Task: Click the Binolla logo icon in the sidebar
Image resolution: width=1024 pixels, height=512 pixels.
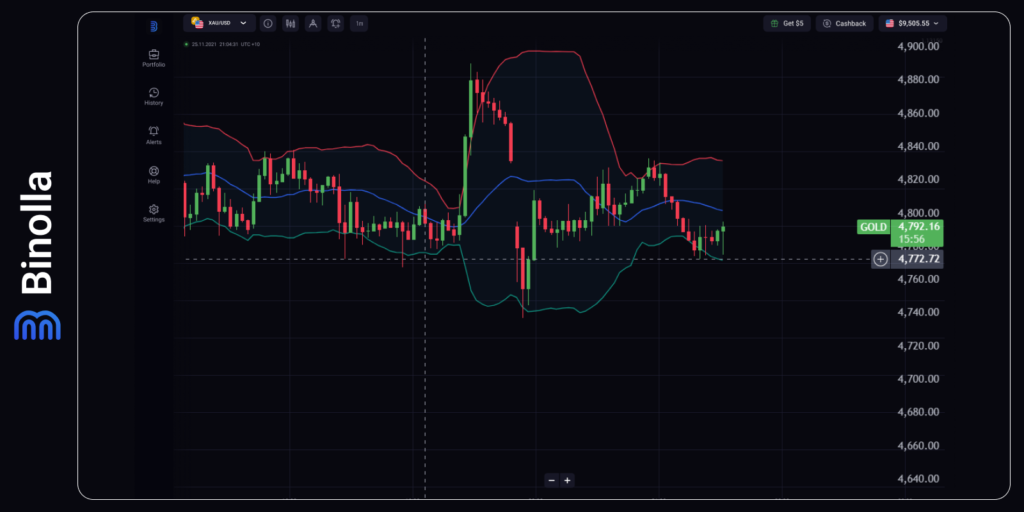Action: 153,26
